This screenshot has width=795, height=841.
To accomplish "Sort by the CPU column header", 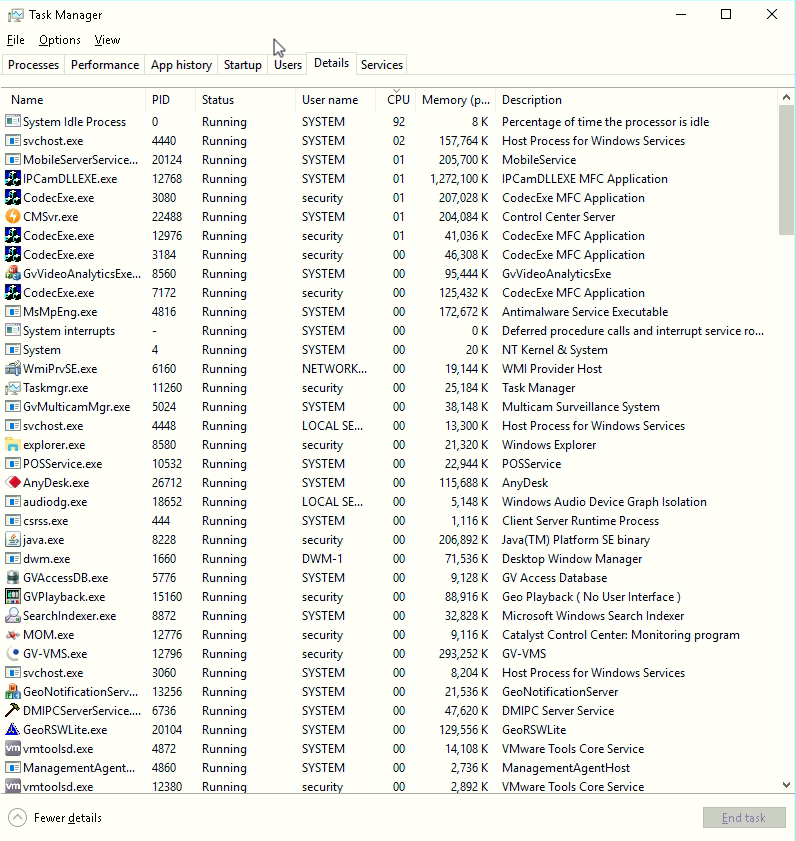I will pyautogui.click(x=396, y=100).
